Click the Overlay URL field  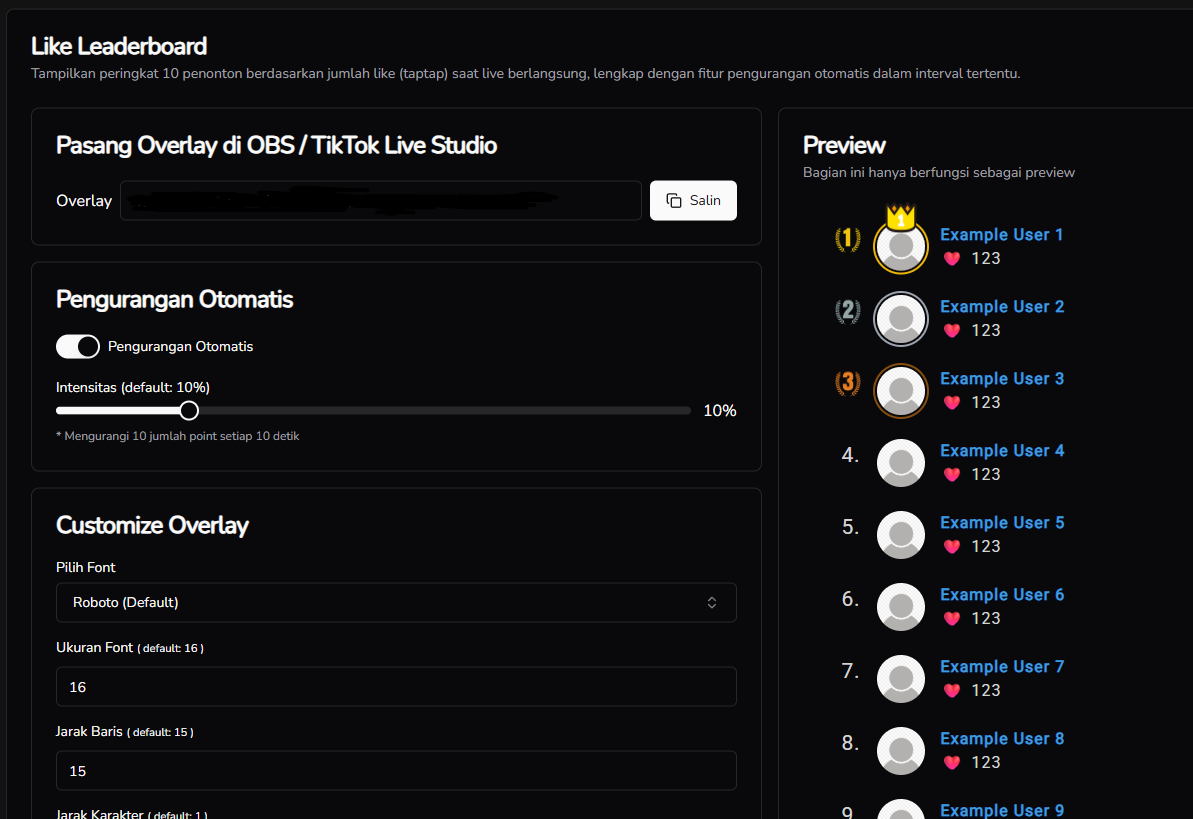[380, 201]
